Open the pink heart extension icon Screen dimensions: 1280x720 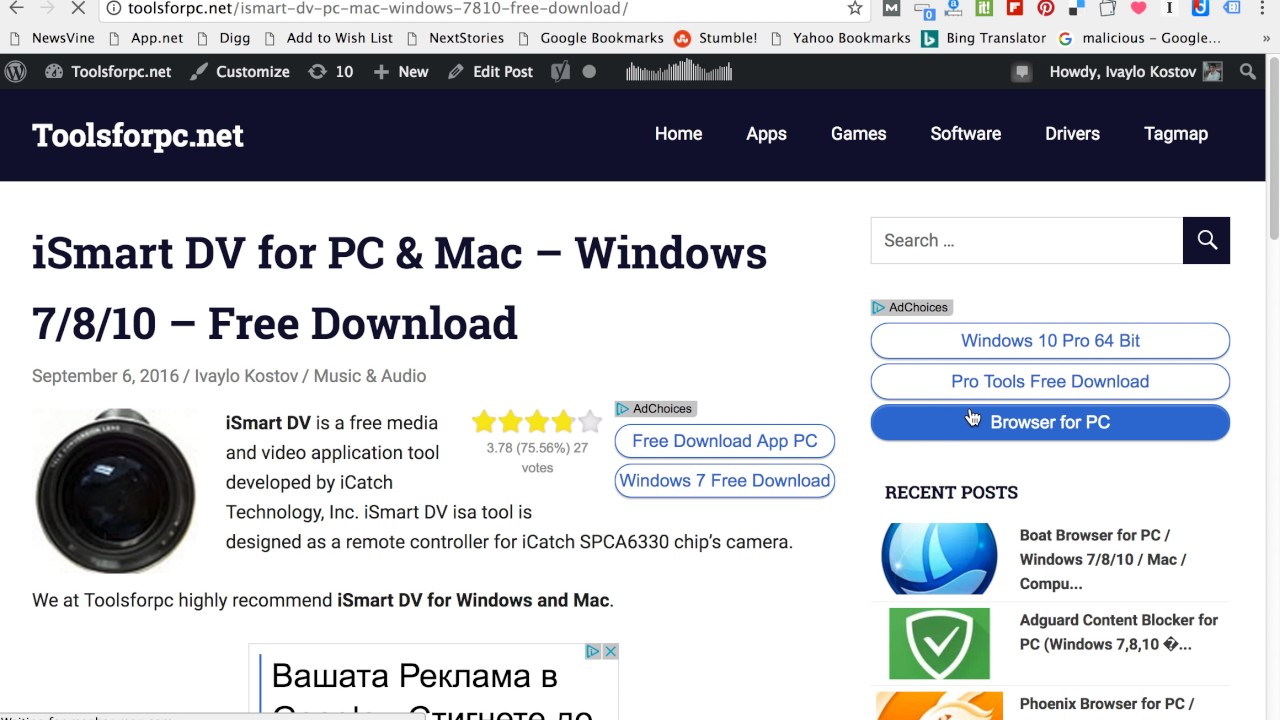1138,8
